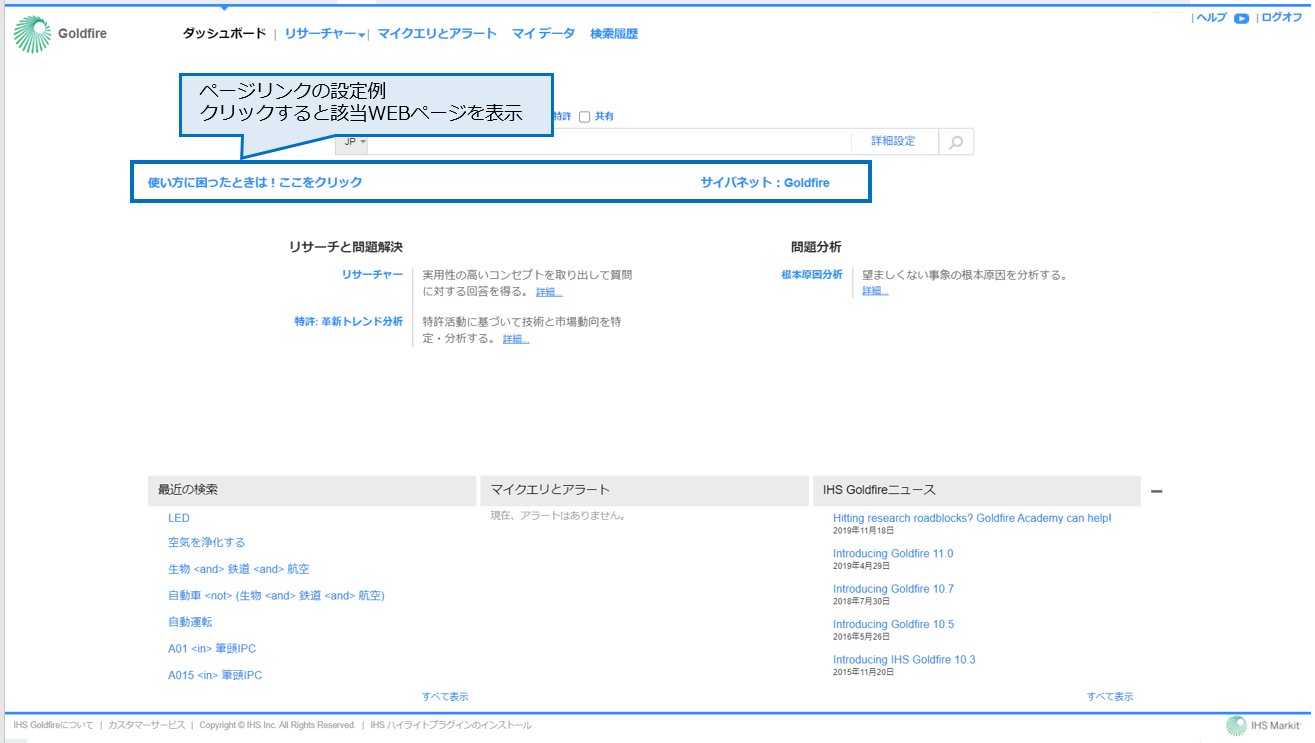Open news "Introducing Goldfire 10.5"
The height and width of the screenshot is (743, 1315).
(x=893, y=624)
